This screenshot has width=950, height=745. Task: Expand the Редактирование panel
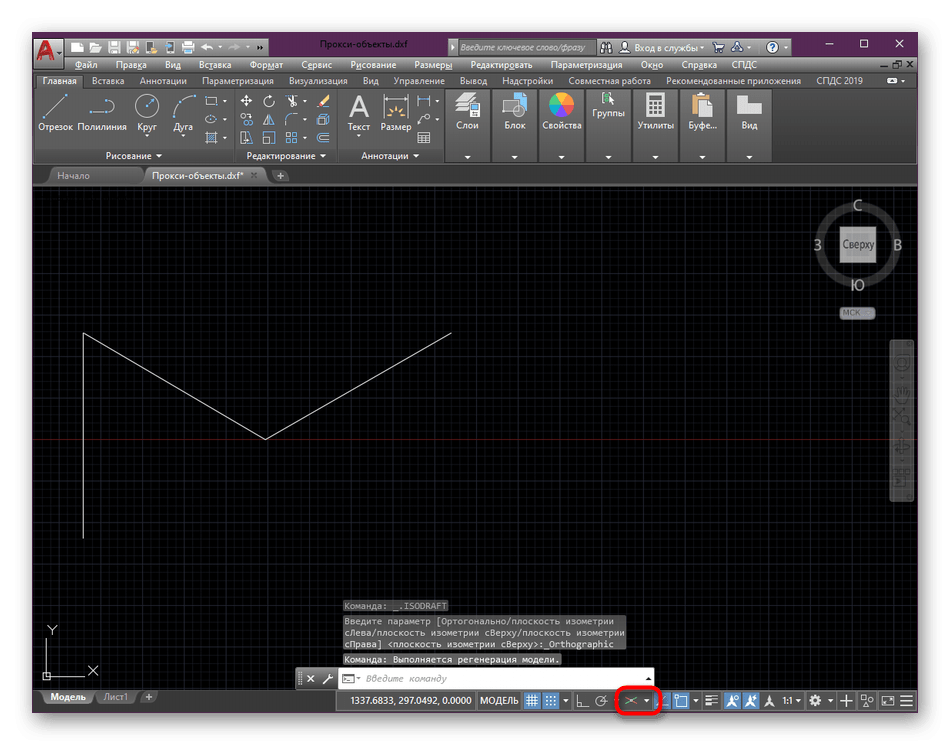[x=286, y=156]
